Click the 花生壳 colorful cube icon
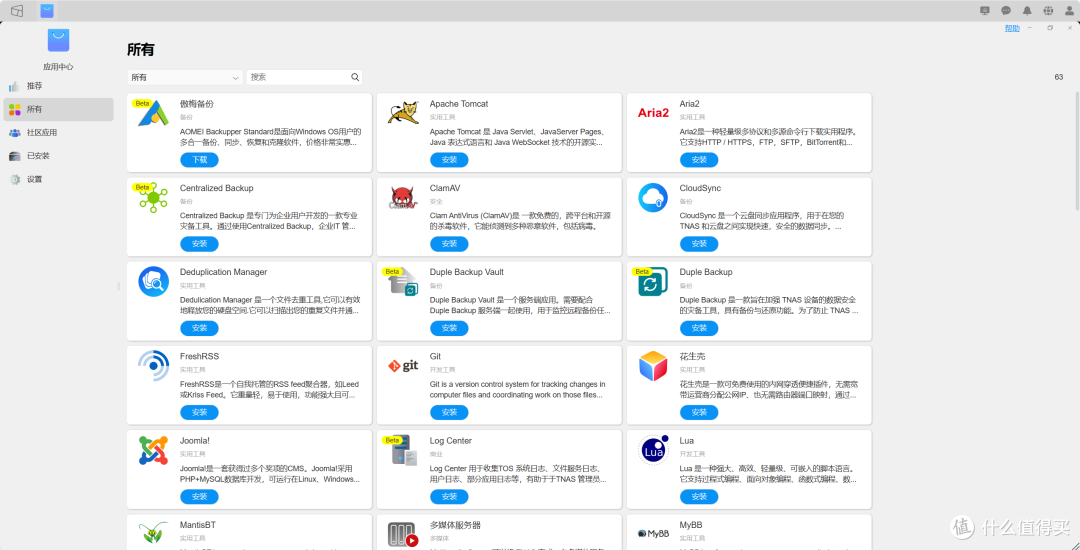1080x550 pixels. 653,366
